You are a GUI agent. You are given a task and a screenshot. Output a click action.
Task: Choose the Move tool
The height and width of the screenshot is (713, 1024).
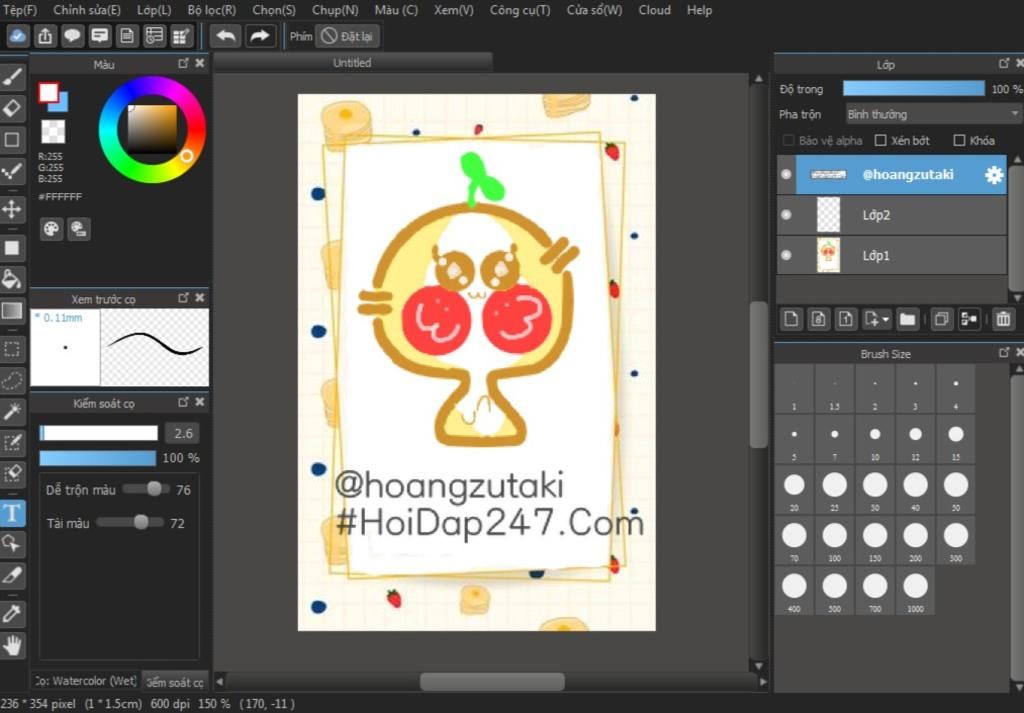(12, 210)
